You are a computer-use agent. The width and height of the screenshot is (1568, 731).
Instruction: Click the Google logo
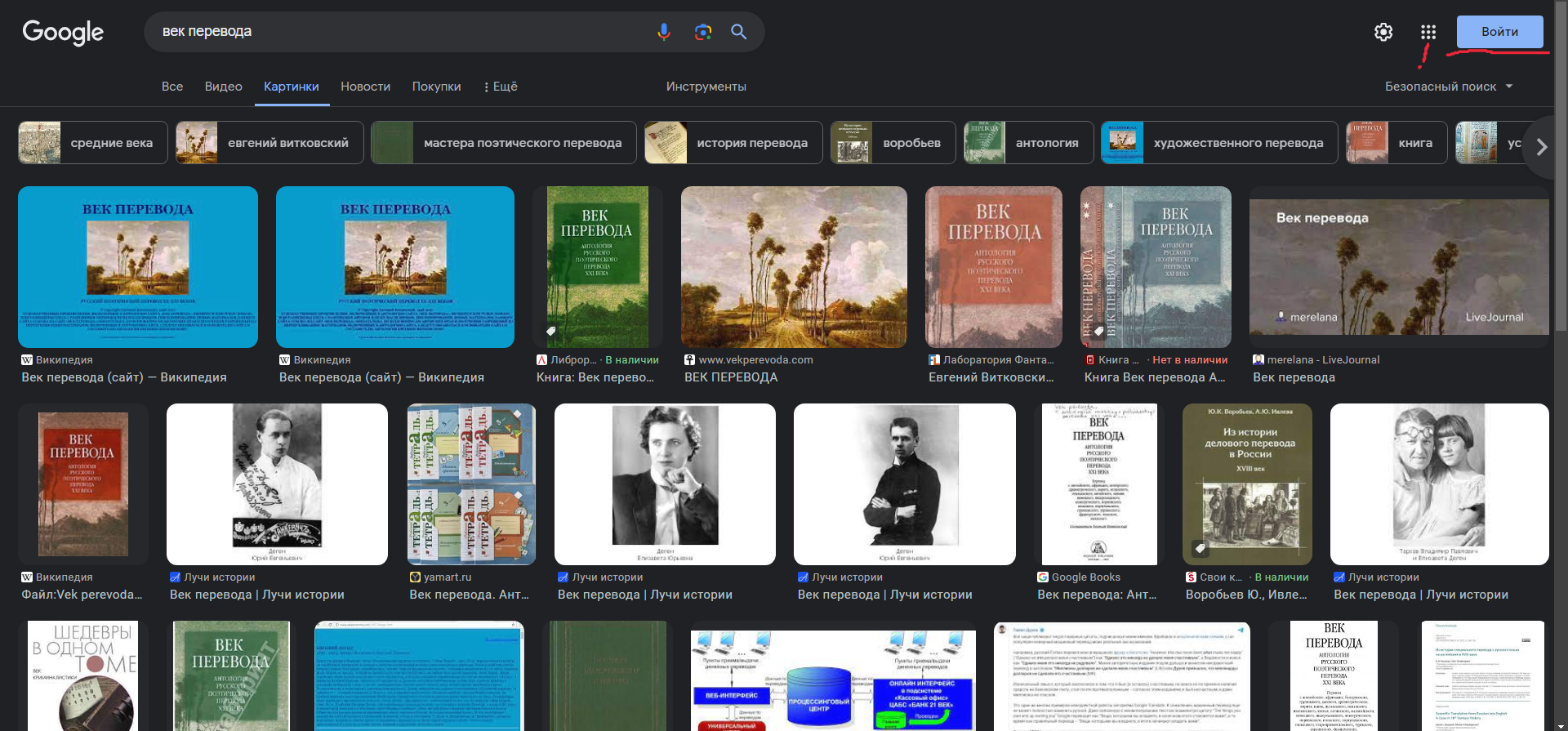(x=63, y=32)
